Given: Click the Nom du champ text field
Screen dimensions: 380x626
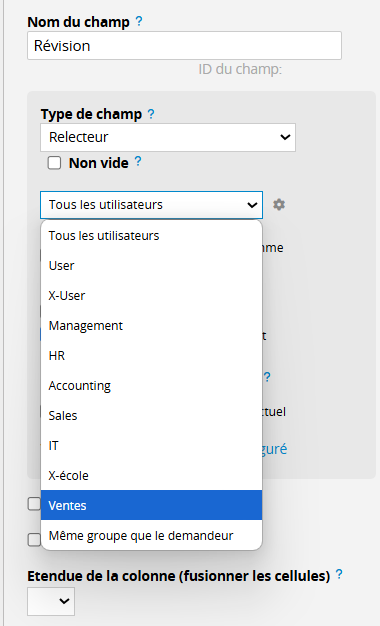Looking at the screenshot, I should [184, 46].
